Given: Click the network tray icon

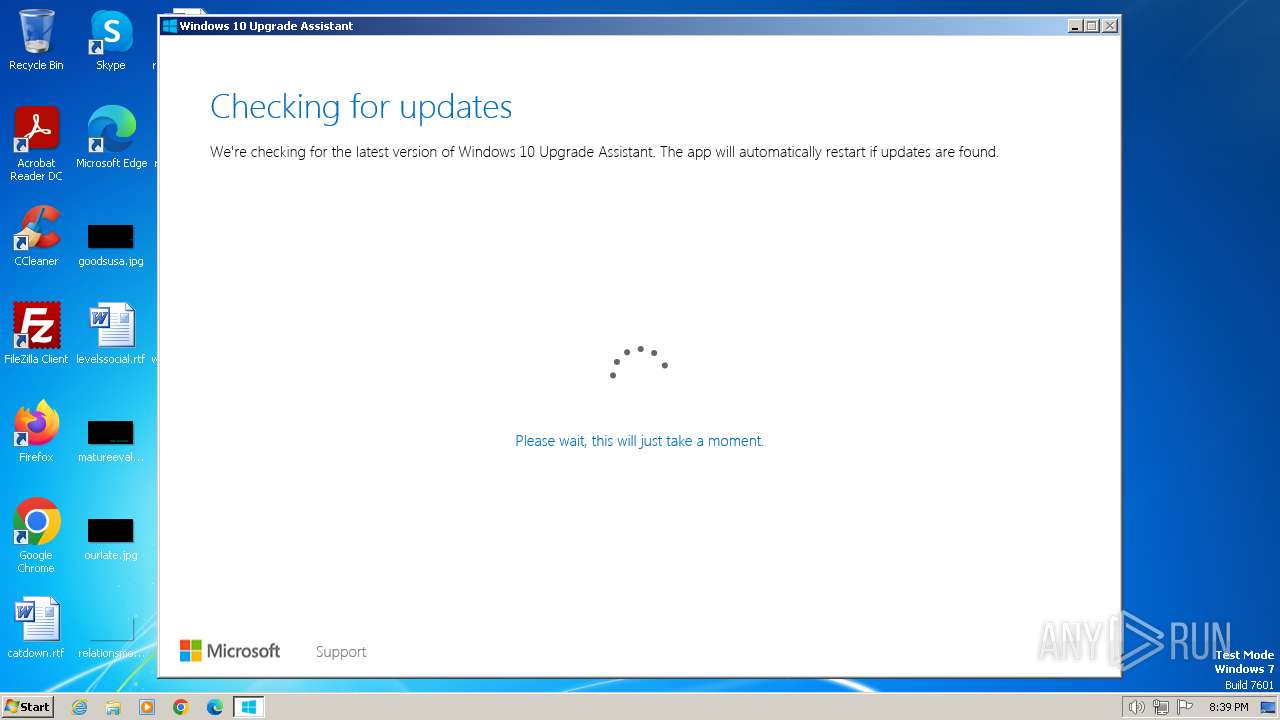Looking at the screenshot, I should coord(1160,707).
